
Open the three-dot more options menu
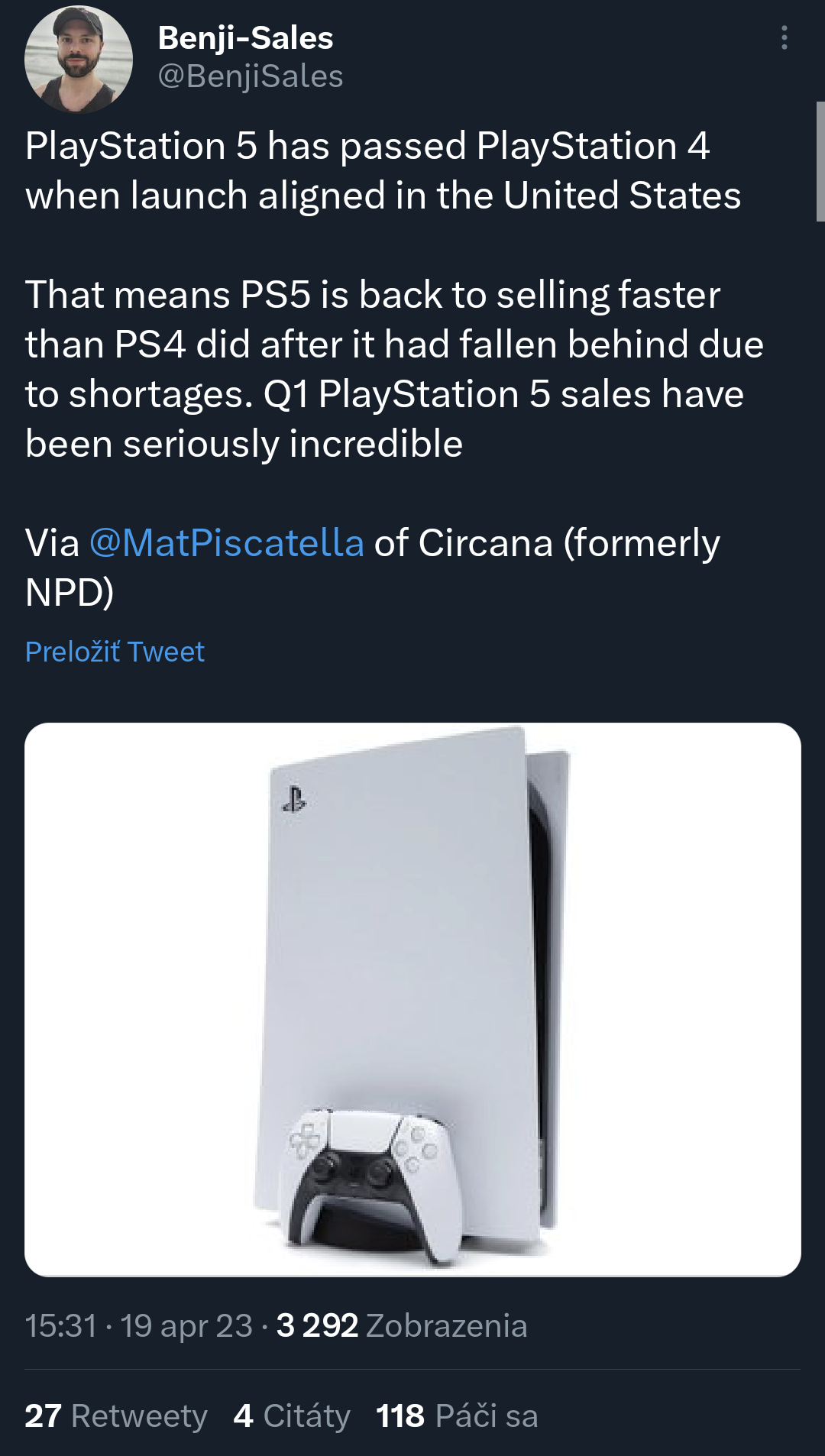[x=784, y=37]
